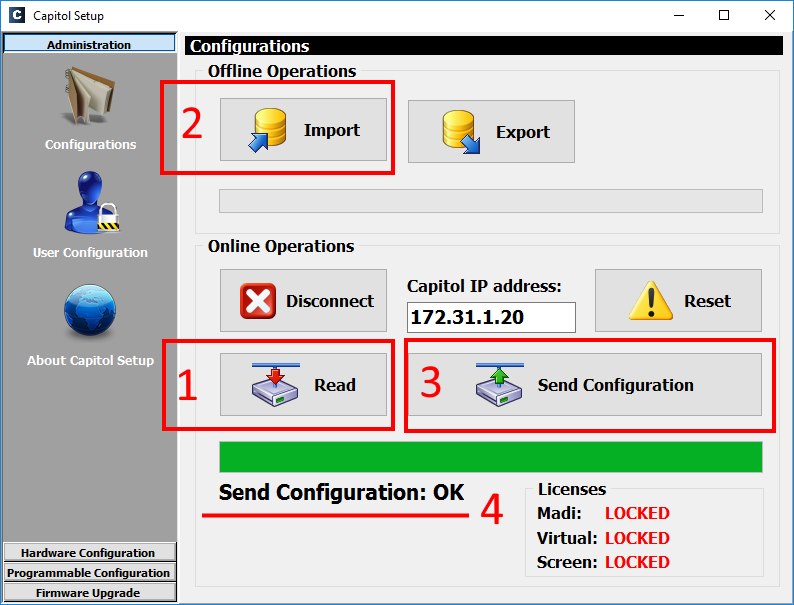This screenshot has height=605, width=794.
Task: Open the Configurations notebook icon
Action: tap(90, 96)
